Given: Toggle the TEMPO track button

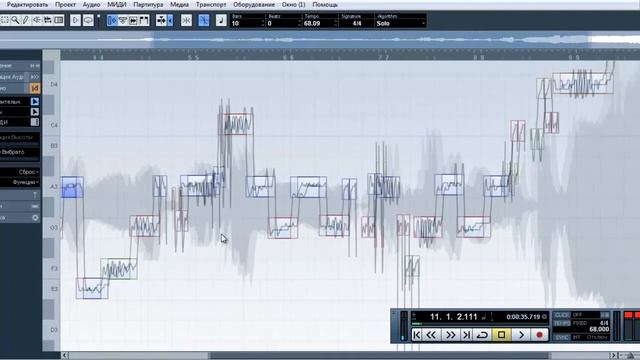Looking at the screenshot, I should tap(562, 323).
